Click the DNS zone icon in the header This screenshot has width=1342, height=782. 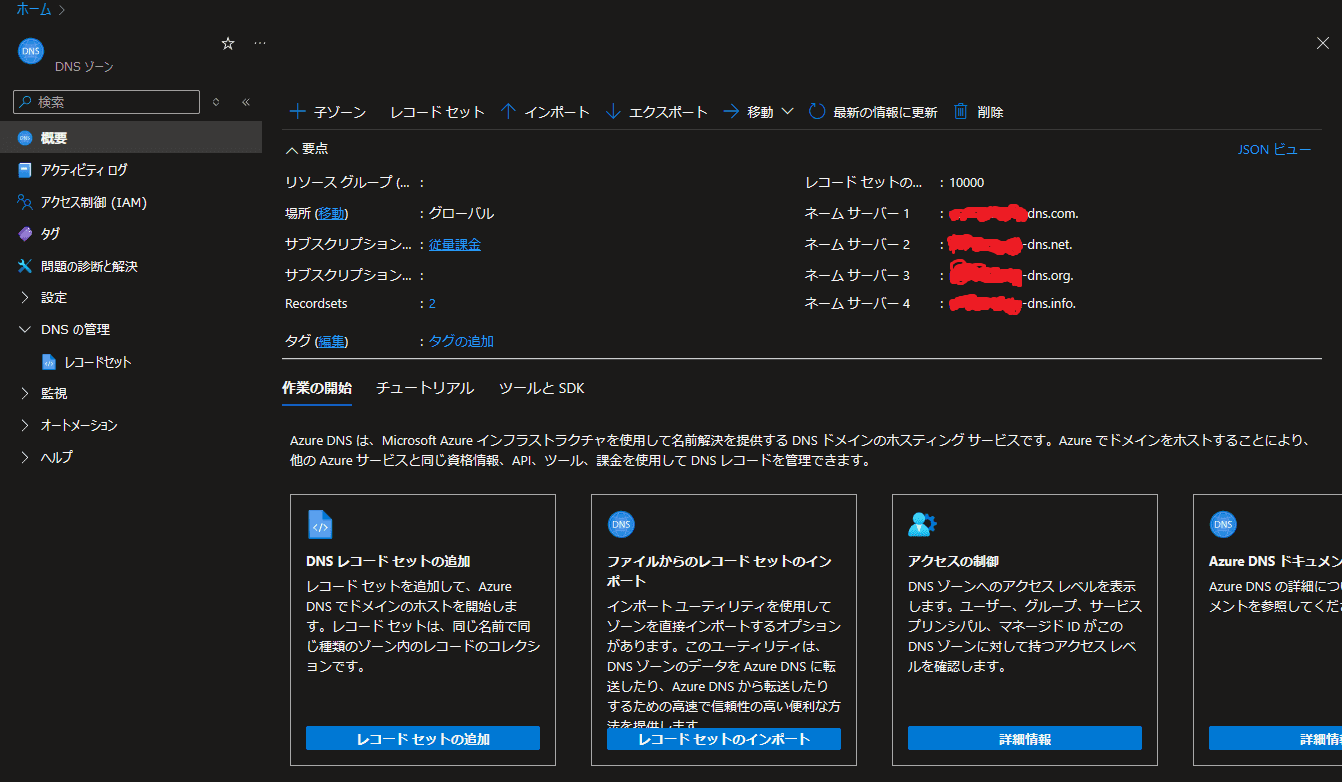(31, 52)
